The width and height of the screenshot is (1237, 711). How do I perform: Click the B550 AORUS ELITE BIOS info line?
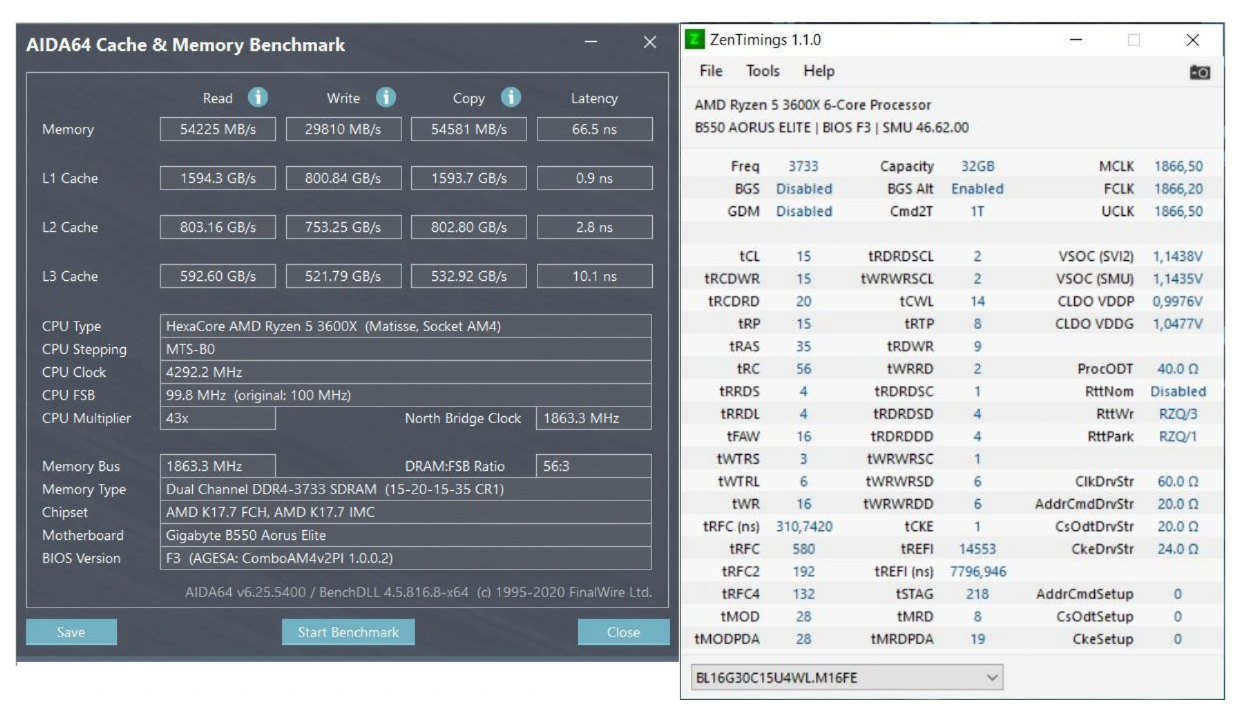click(x=831, y=127)
